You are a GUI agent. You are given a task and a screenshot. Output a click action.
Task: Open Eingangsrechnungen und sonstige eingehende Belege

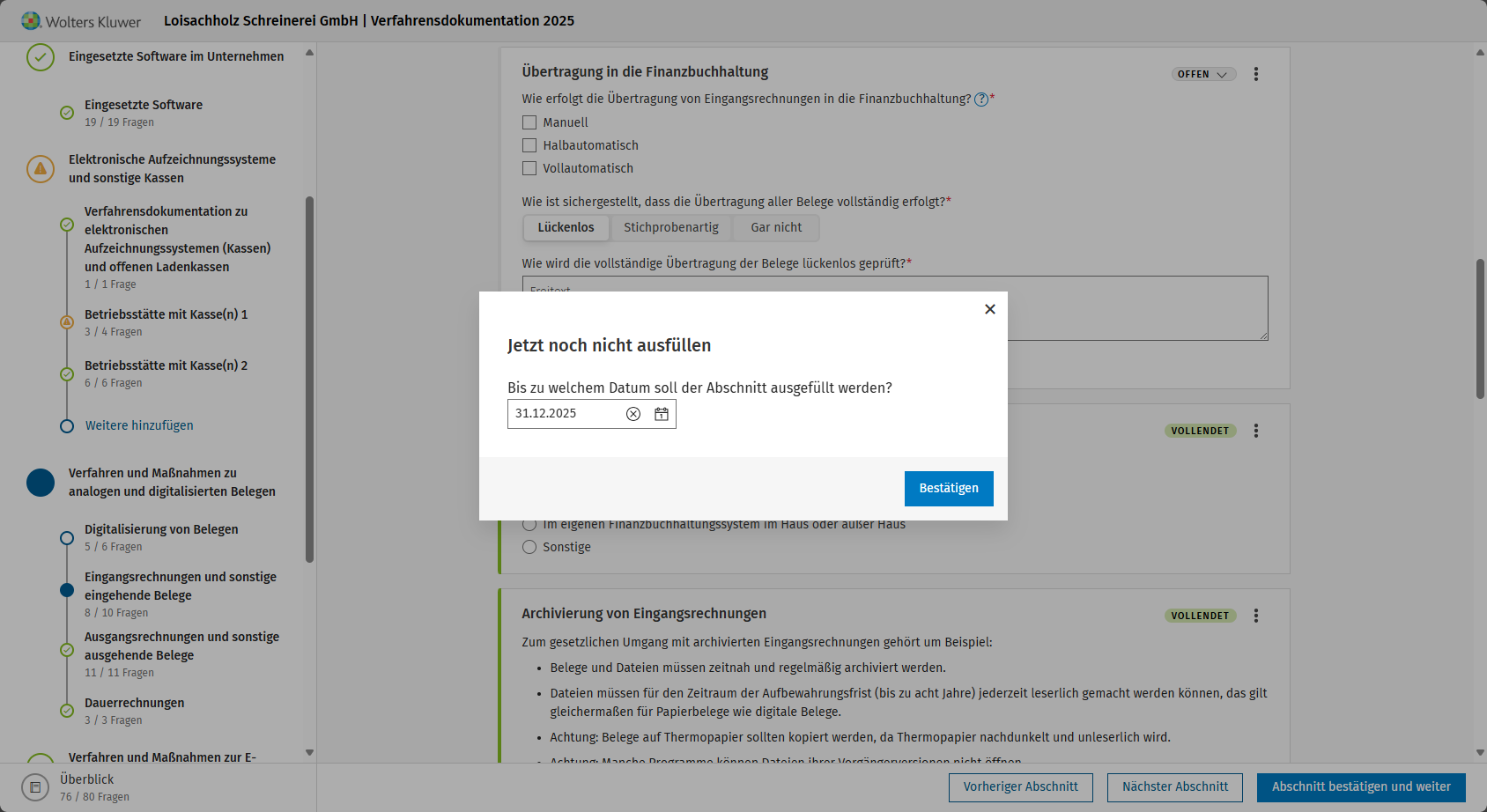pos(181,594)
